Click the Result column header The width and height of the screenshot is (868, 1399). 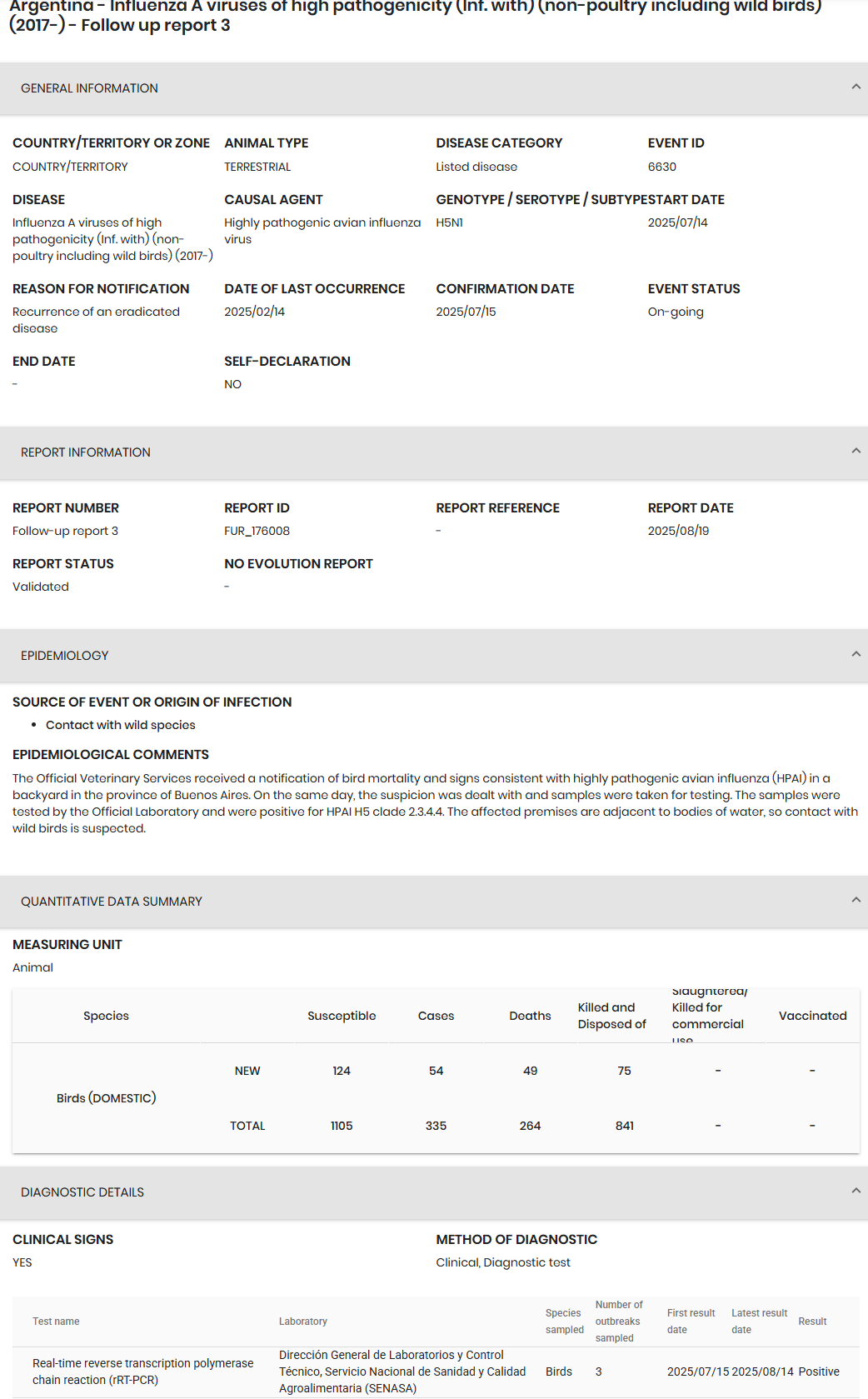click(x=812, y=1322)
